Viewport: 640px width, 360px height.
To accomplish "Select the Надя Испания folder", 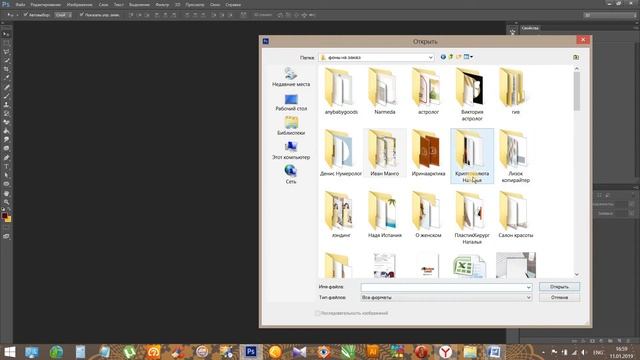I will [384, 215].
